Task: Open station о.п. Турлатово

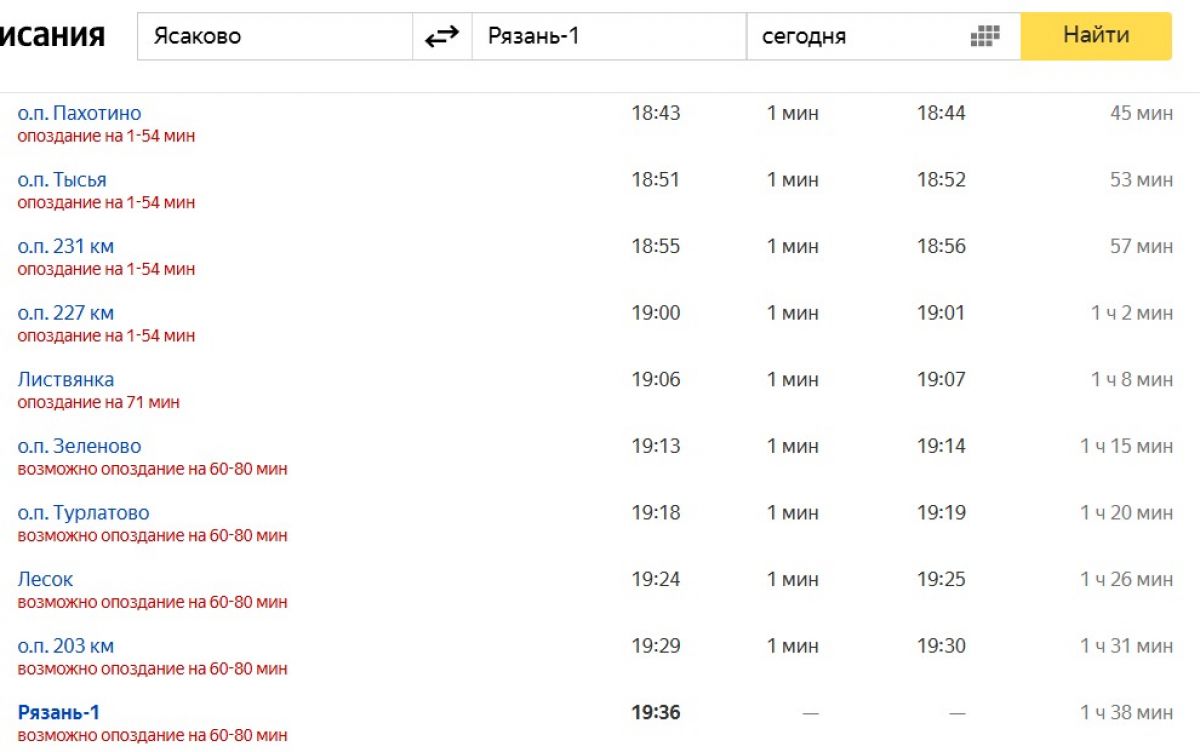Action: click(x=83, y=513)
